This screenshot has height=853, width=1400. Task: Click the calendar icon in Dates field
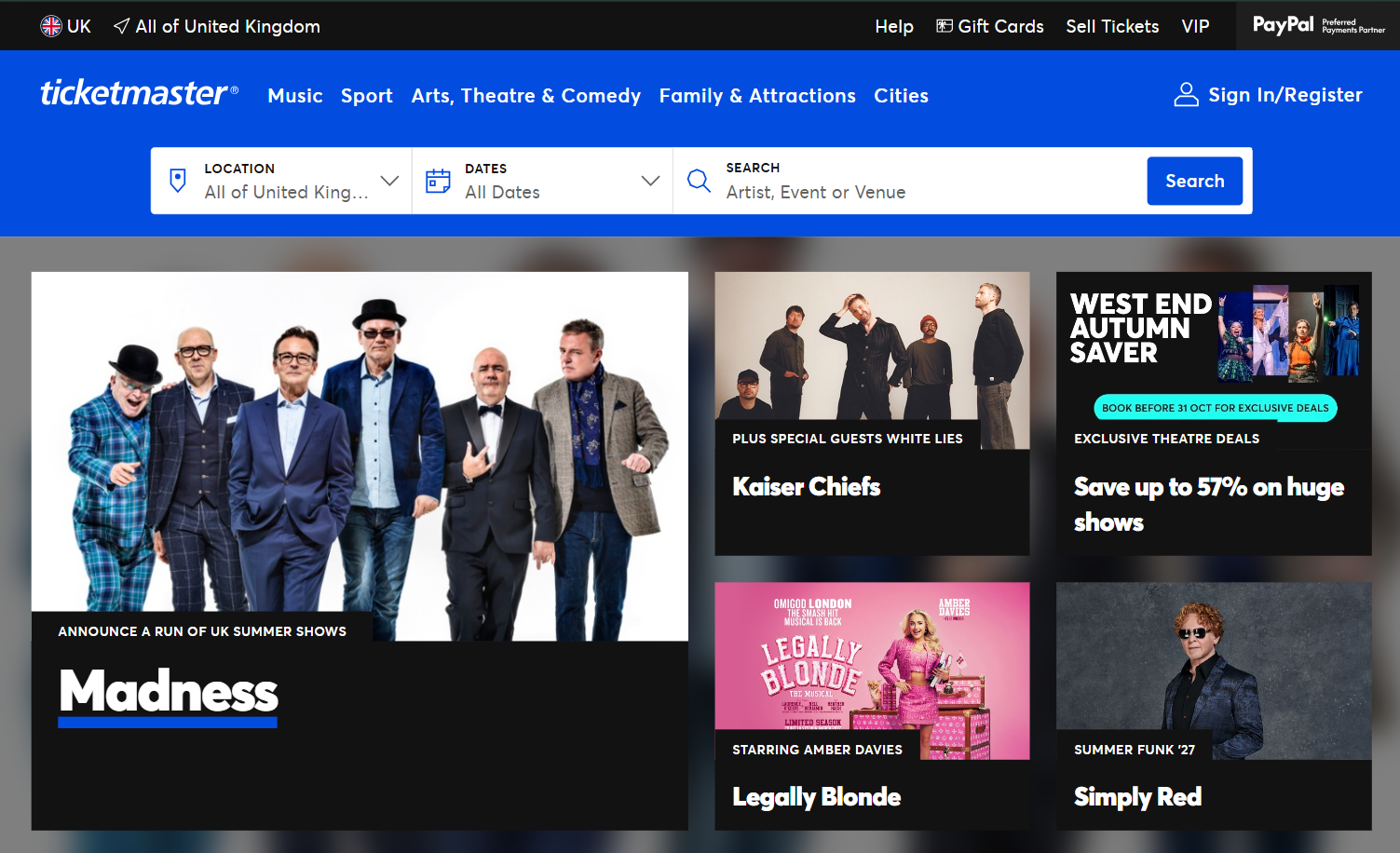pos(438,181)
